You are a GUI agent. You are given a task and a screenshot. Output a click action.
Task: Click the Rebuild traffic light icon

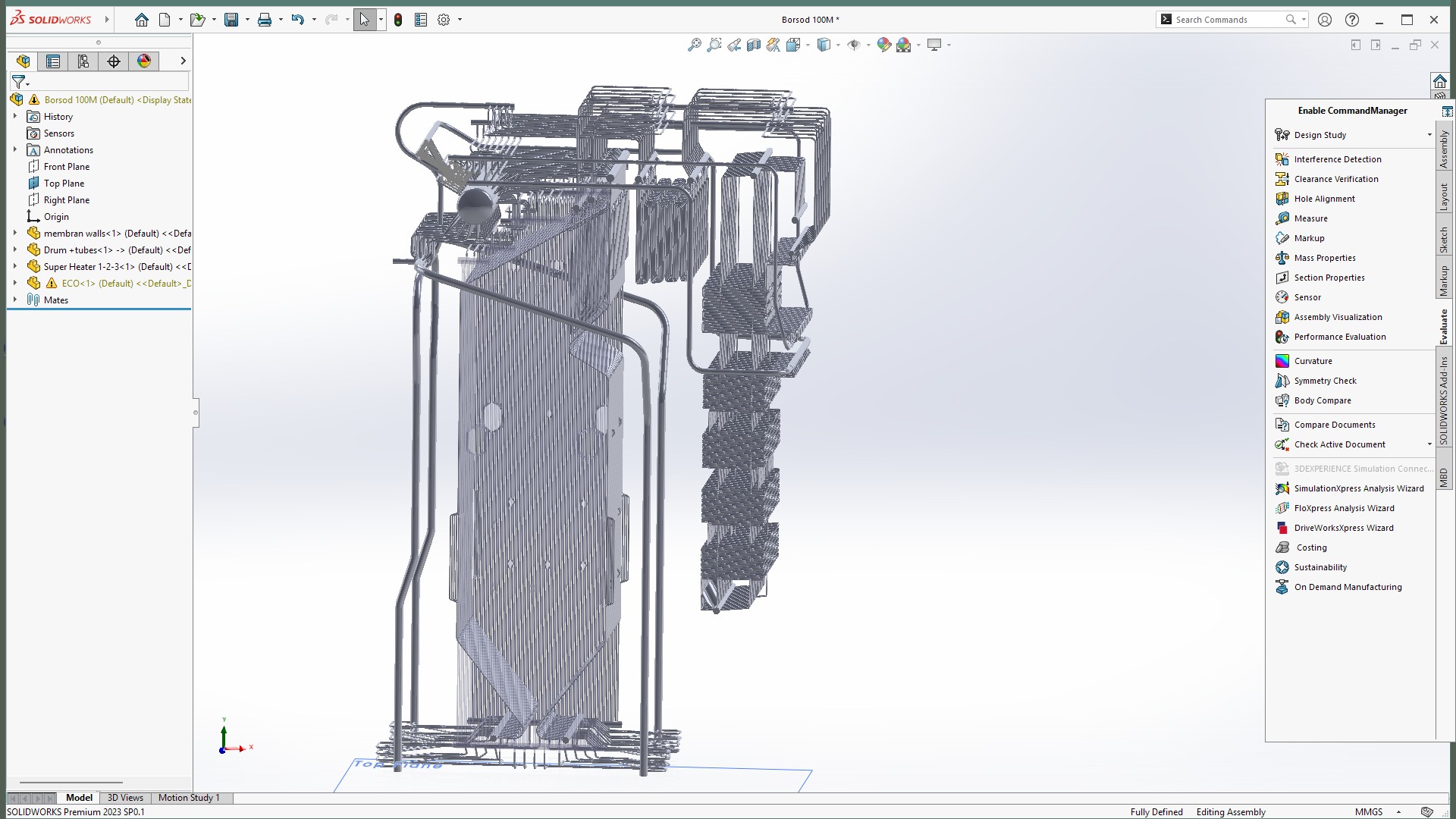398,20
